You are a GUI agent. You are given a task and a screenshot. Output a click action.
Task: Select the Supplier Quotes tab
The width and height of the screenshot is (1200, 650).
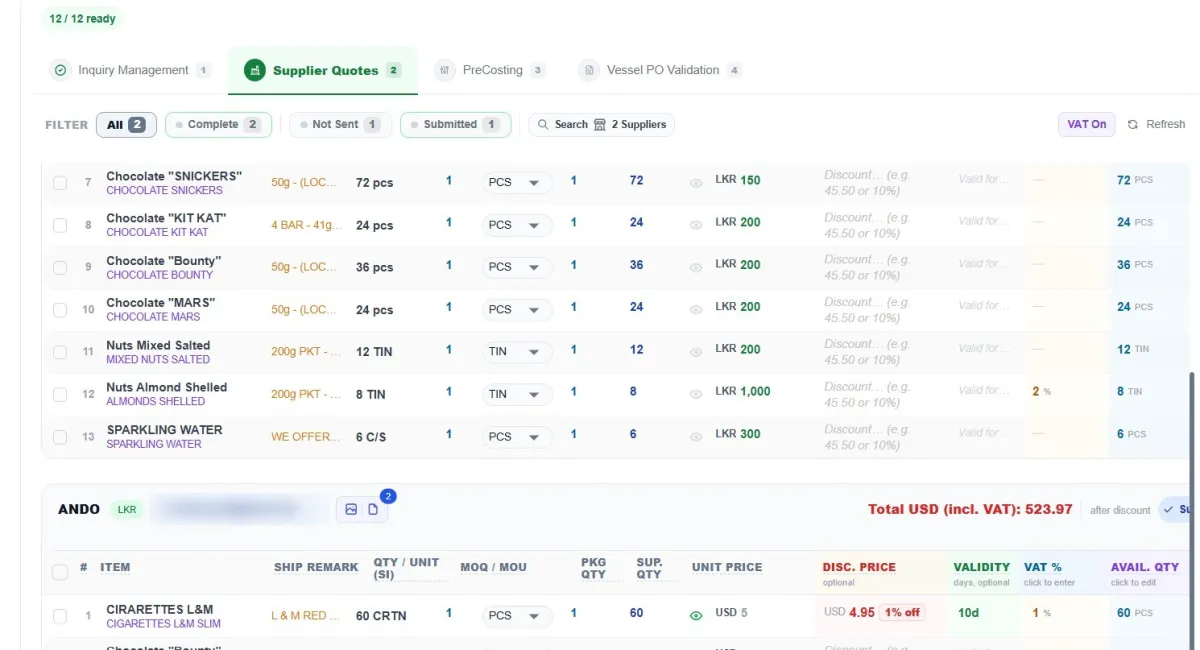(322, 70)
